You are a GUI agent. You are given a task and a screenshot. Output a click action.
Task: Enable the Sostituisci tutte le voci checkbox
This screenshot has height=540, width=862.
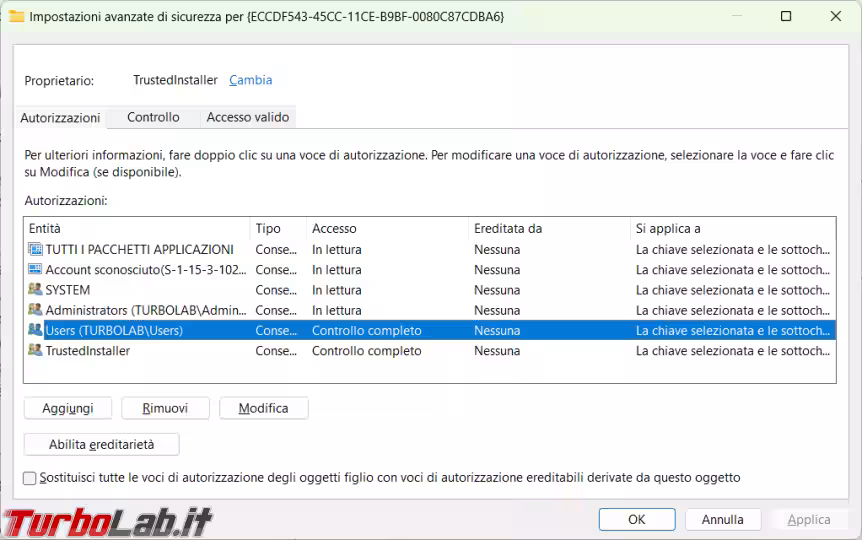30,478
